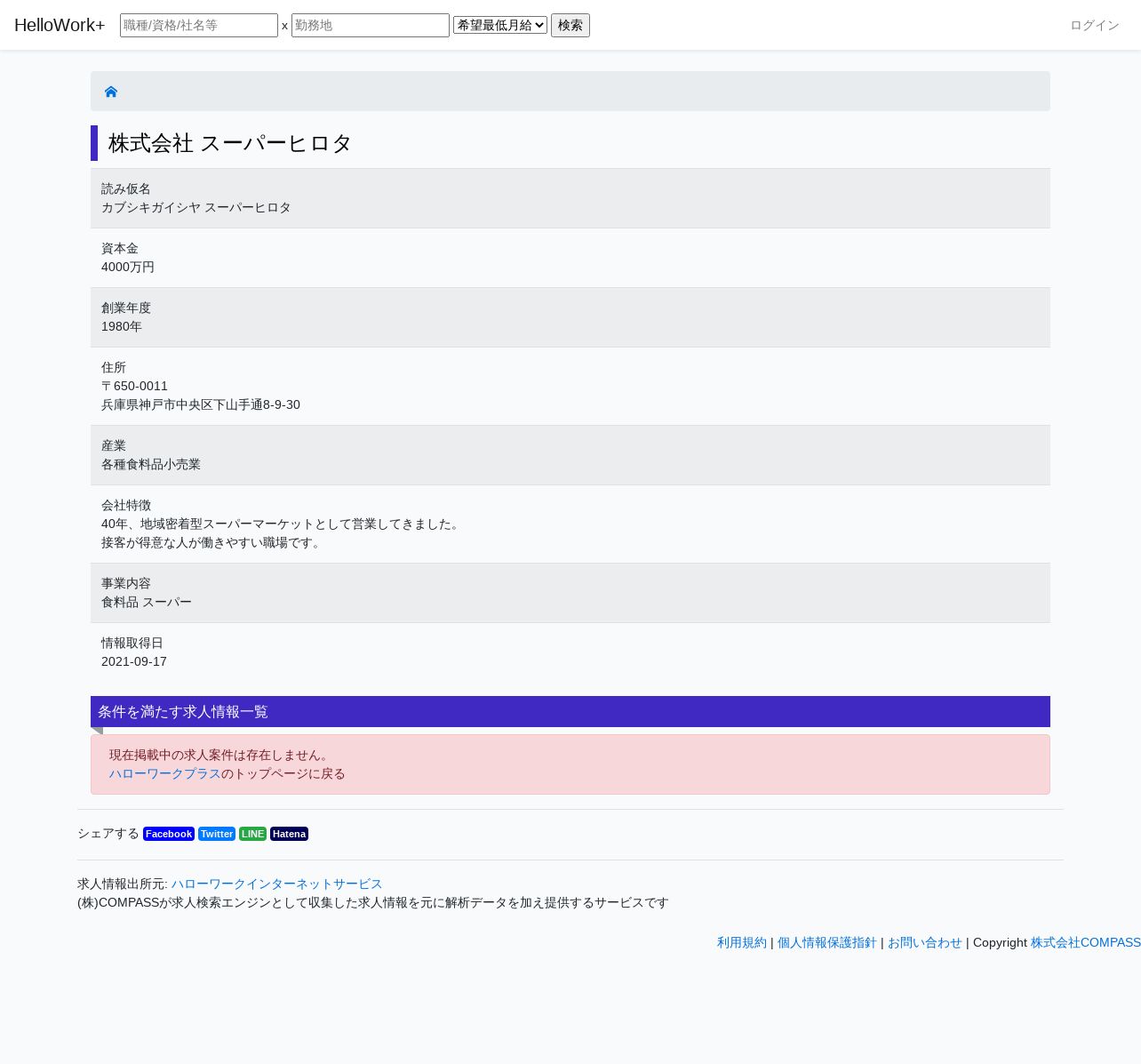Click the line 接客が得意な人が働きやすい職場です。
Viewport: 1141px width, 1064px height.
pyautogui.click(x=213, y=542)
